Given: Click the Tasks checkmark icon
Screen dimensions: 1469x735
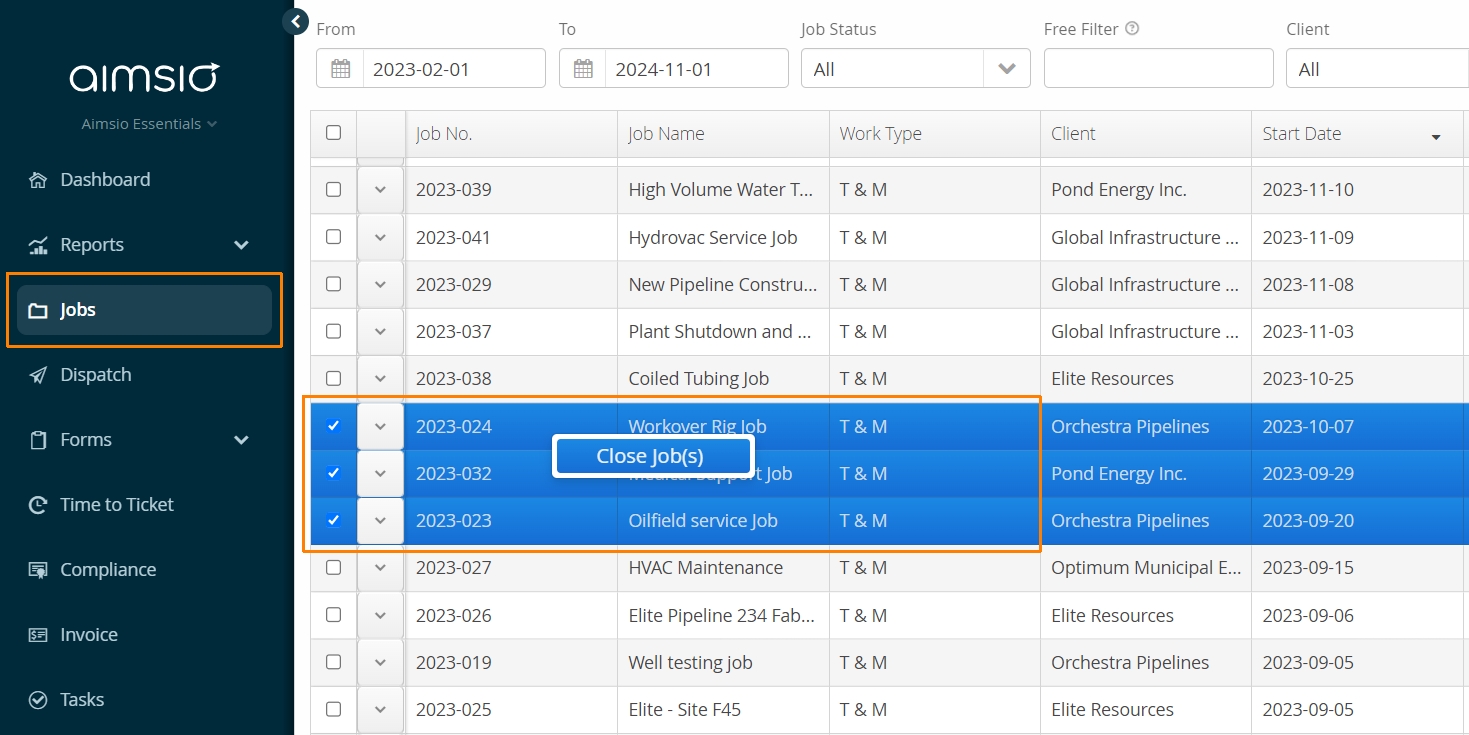Looking at the screenshot, I should (38, 700).
